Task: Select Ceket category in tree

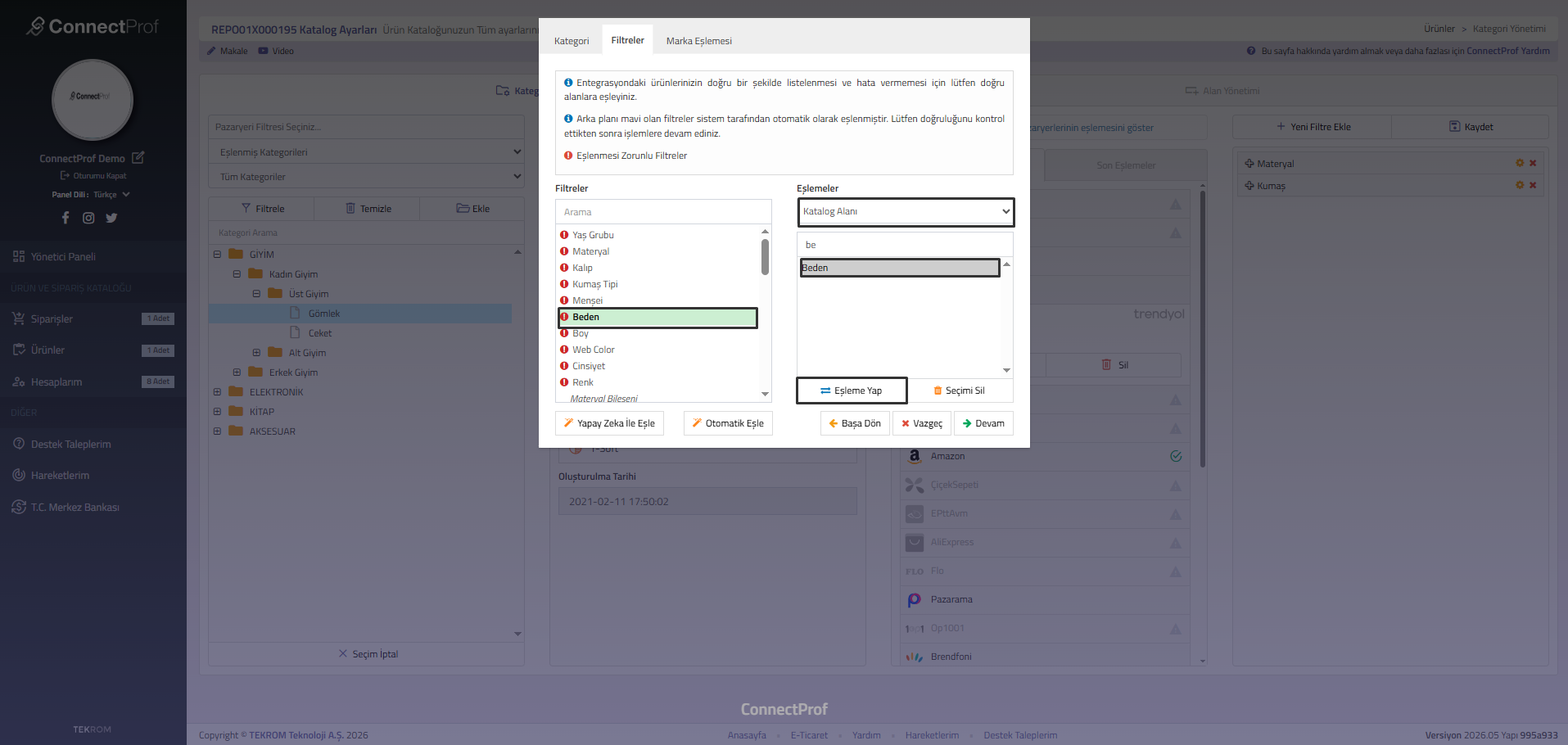Action: click(319, 333)
